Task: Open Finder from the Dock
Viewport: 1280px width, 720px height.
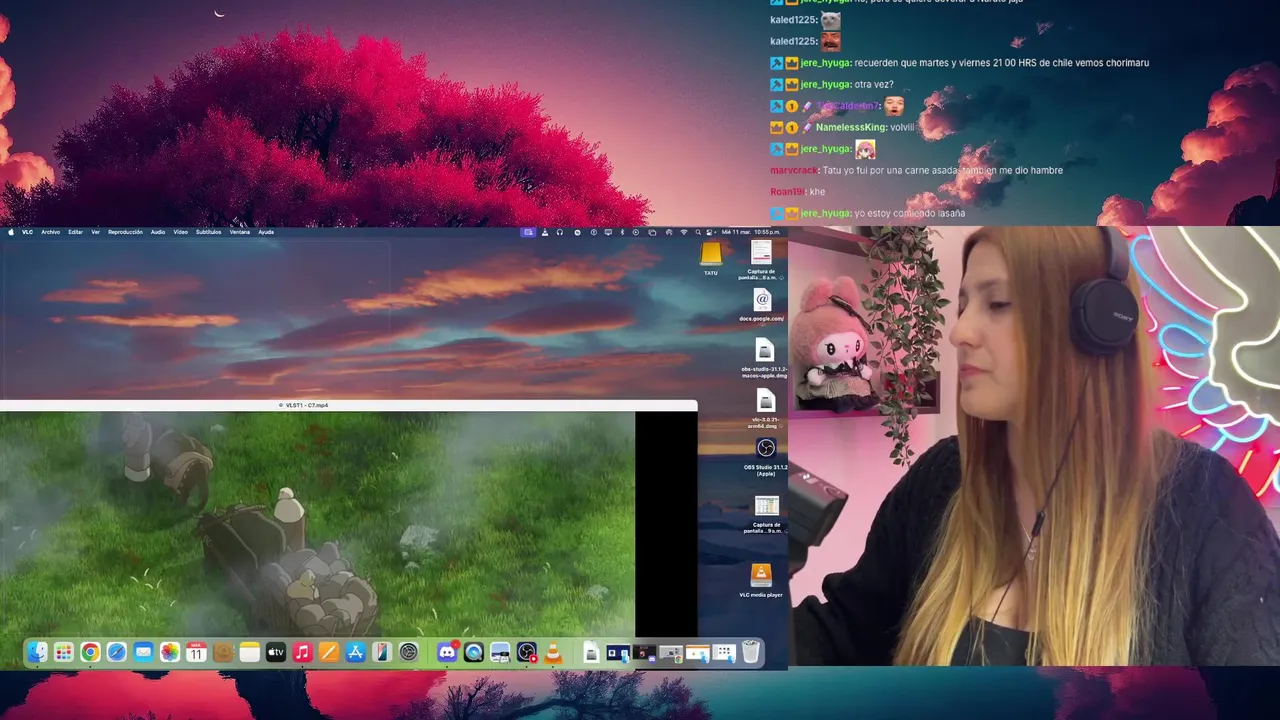Action: pyautogui.click(x=37, y=653)
